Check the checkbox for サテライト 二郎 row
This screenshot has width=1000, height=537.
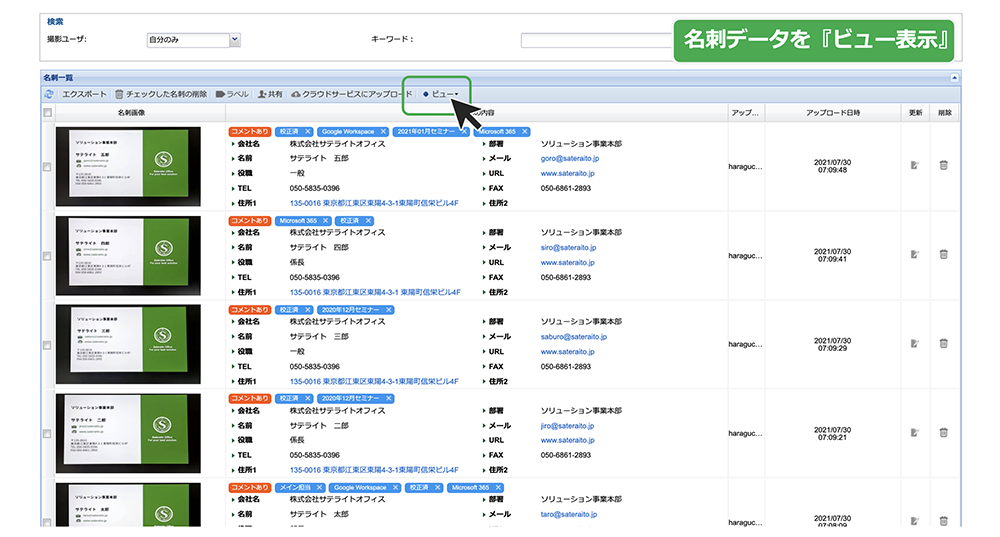[47, 434]
